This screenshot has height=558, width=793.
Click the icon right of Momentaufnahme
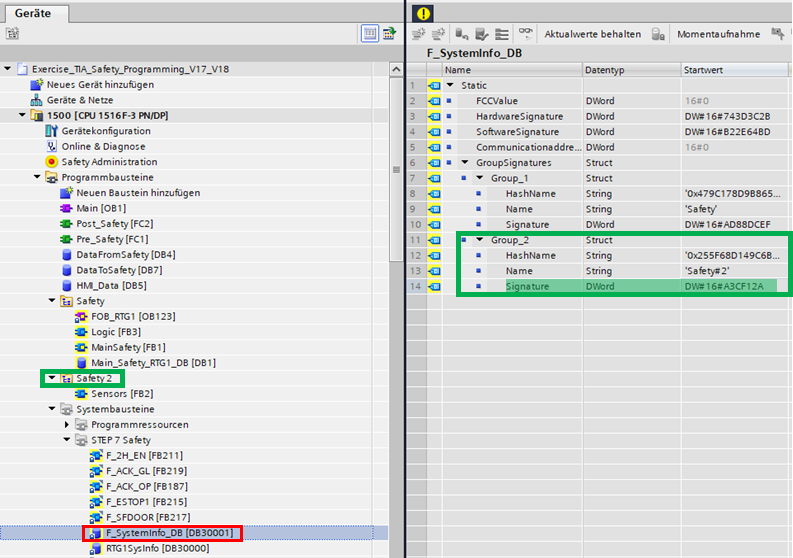(x=778, y=34)
